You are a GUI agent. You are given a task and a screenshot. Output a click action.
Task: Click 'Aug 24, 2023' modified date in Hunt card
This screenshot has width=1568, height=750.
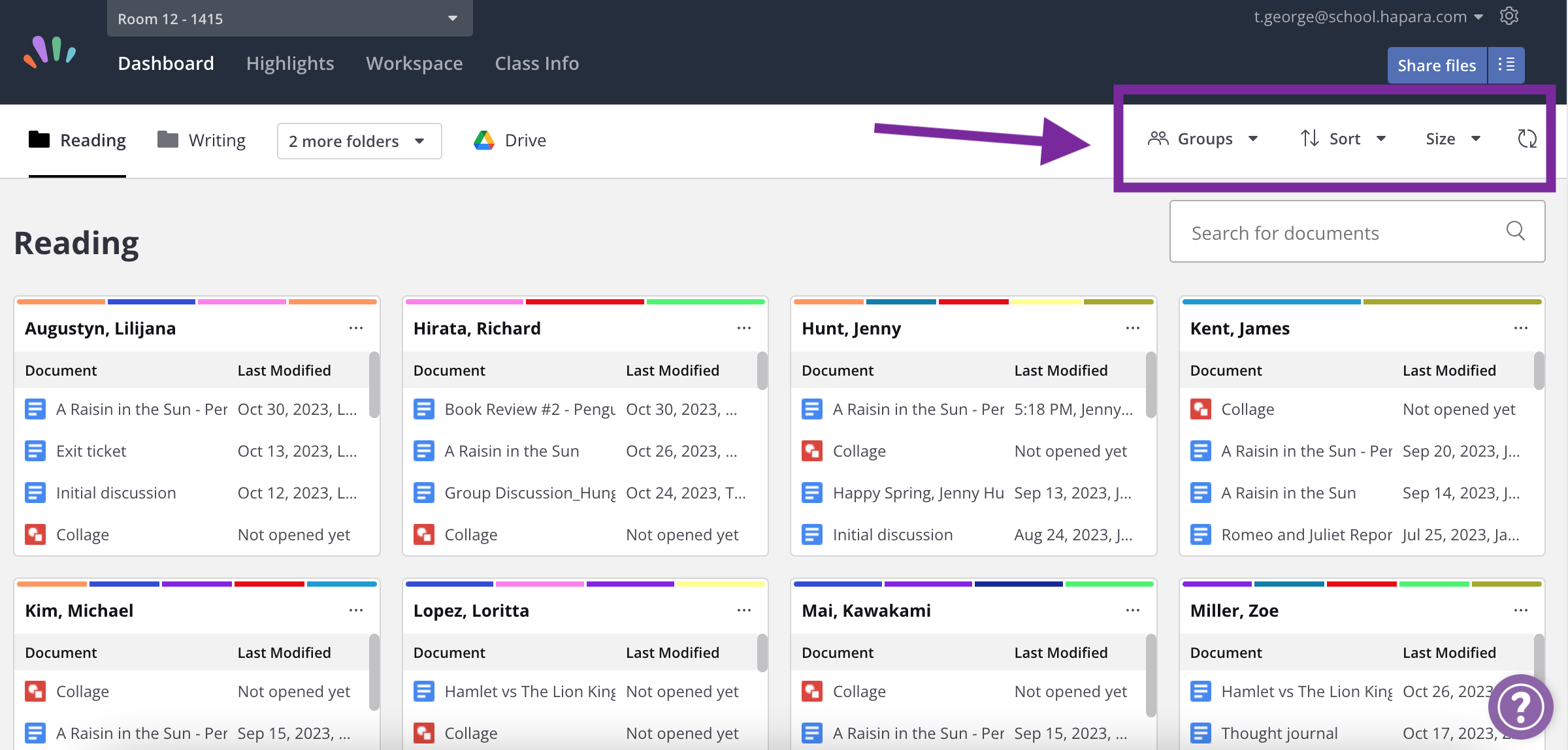(x=1073, y=534)
